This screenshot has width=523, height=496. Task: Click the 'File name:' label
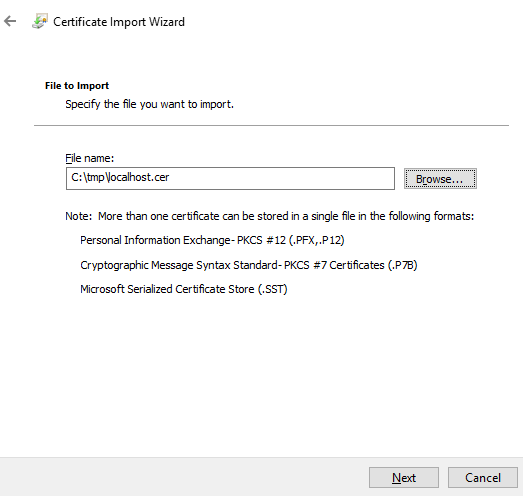89,158
